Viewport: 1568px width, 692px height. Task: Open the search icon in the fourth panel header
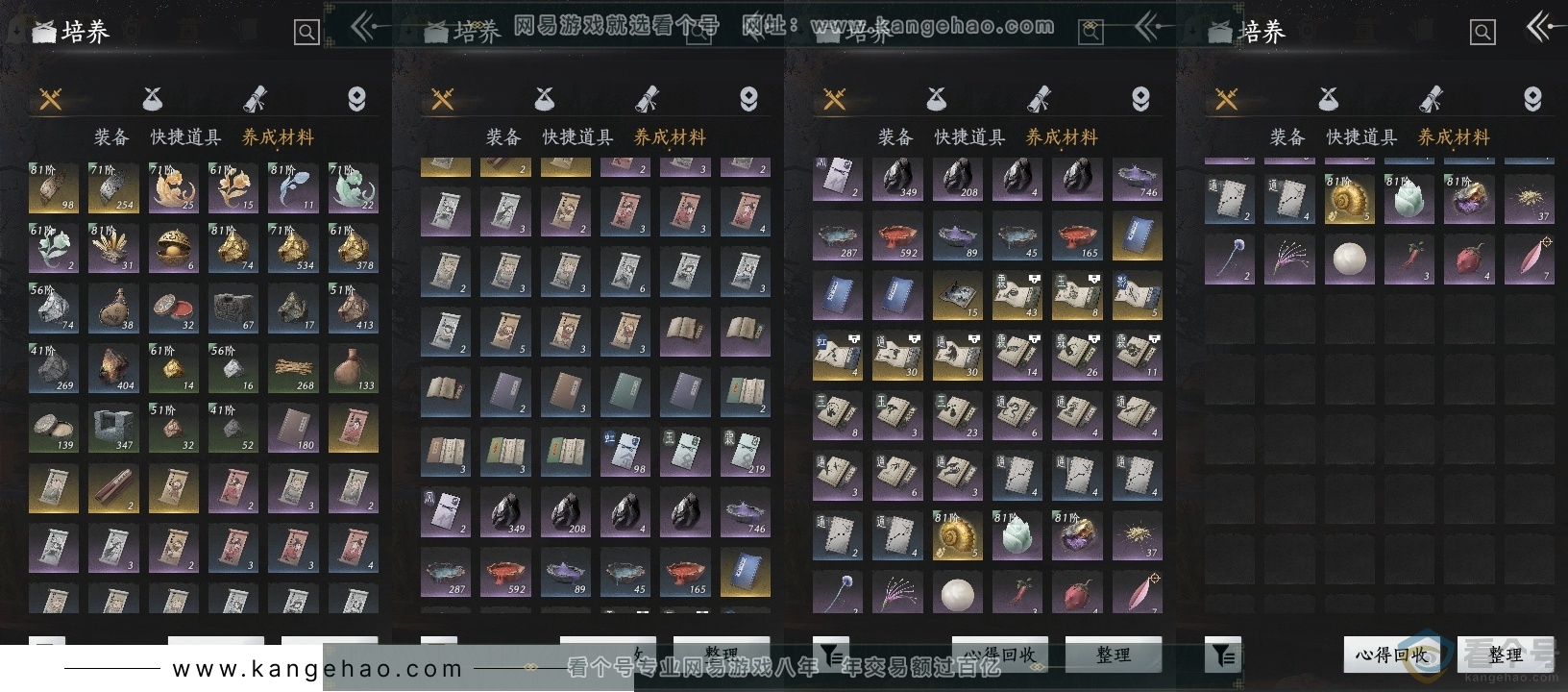1482,33
